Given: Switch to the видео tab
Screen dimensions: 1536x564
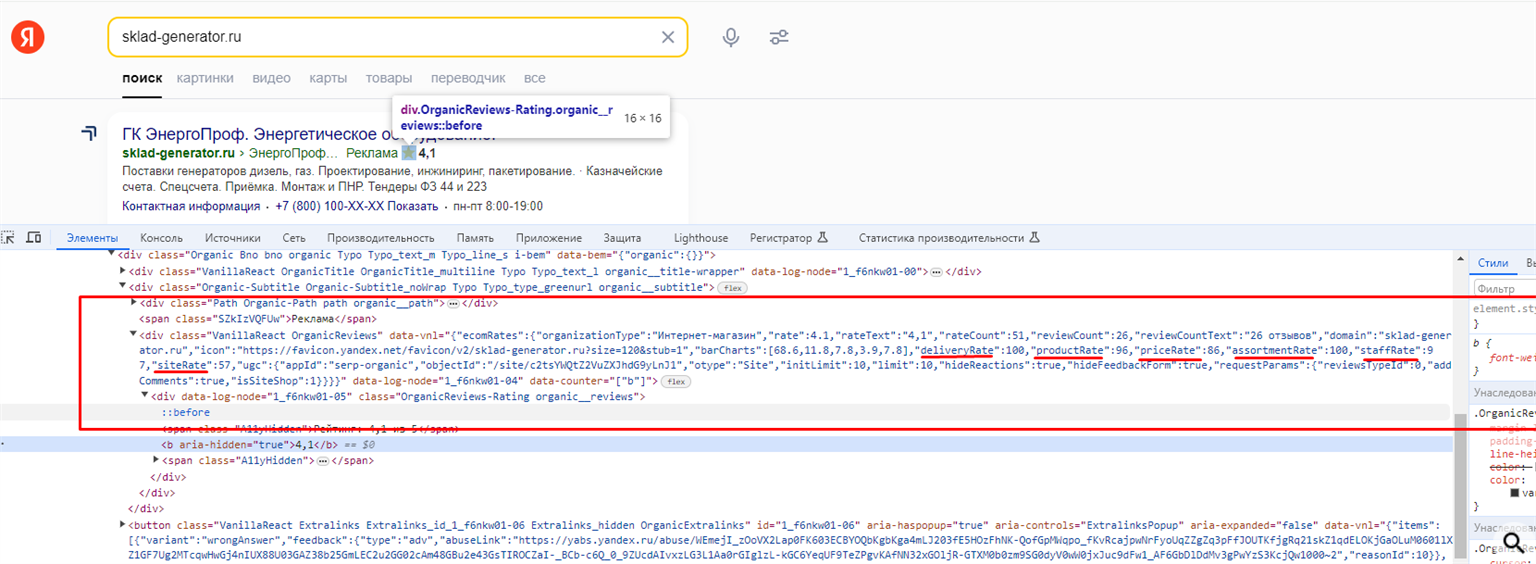Looking at the screenshot, I should (271, 78).
